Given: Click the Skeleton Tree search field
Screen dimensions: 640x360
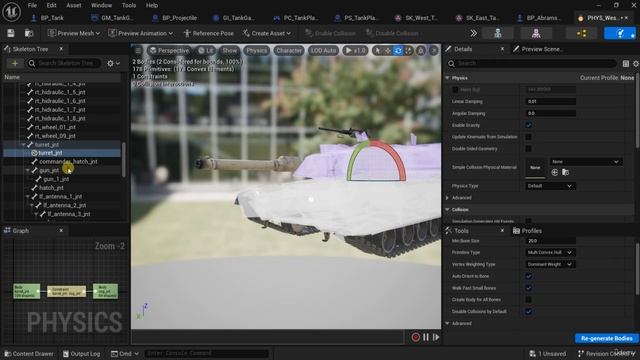Looking at the screenshot, I should (64, 63).
